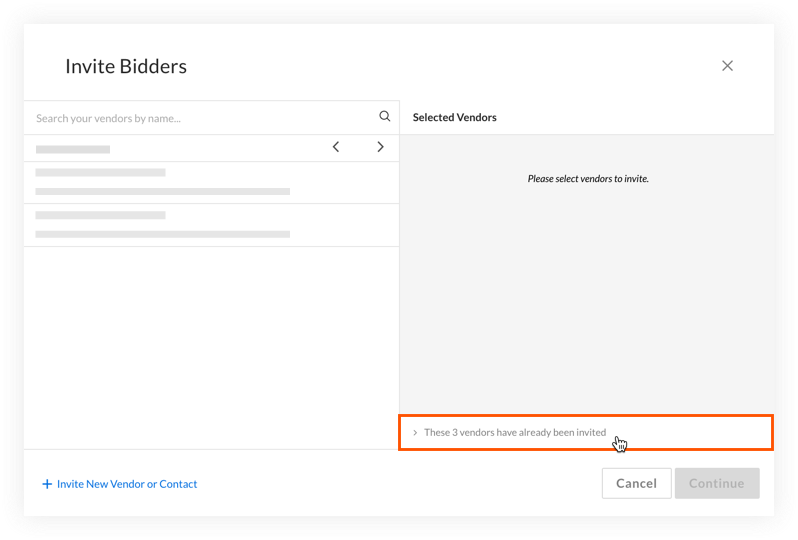Screen dimensions: 798x540
Task: Click the Selected Vendors heading
Action: [x=454, y=118]
